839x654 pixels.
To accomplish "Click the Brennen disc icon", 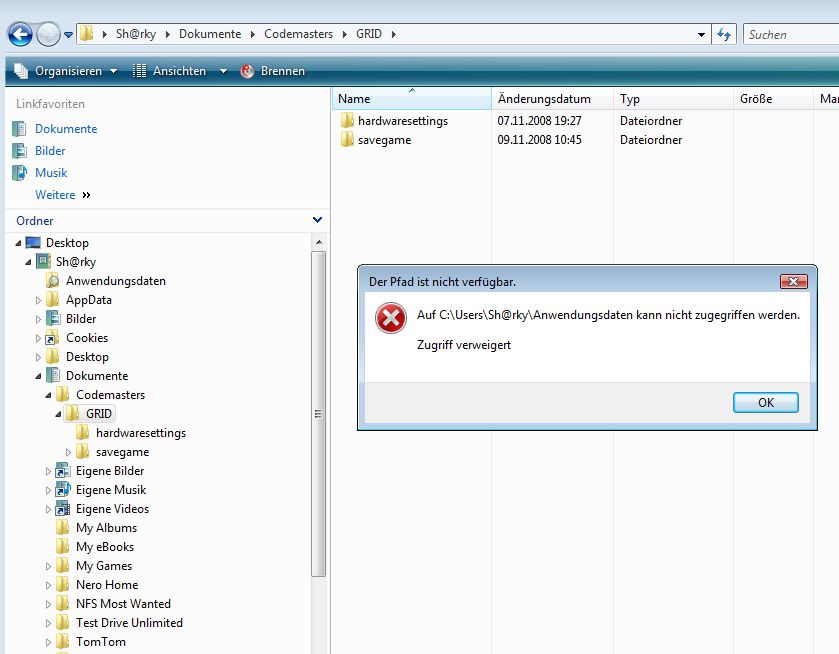I will point(247,71).
